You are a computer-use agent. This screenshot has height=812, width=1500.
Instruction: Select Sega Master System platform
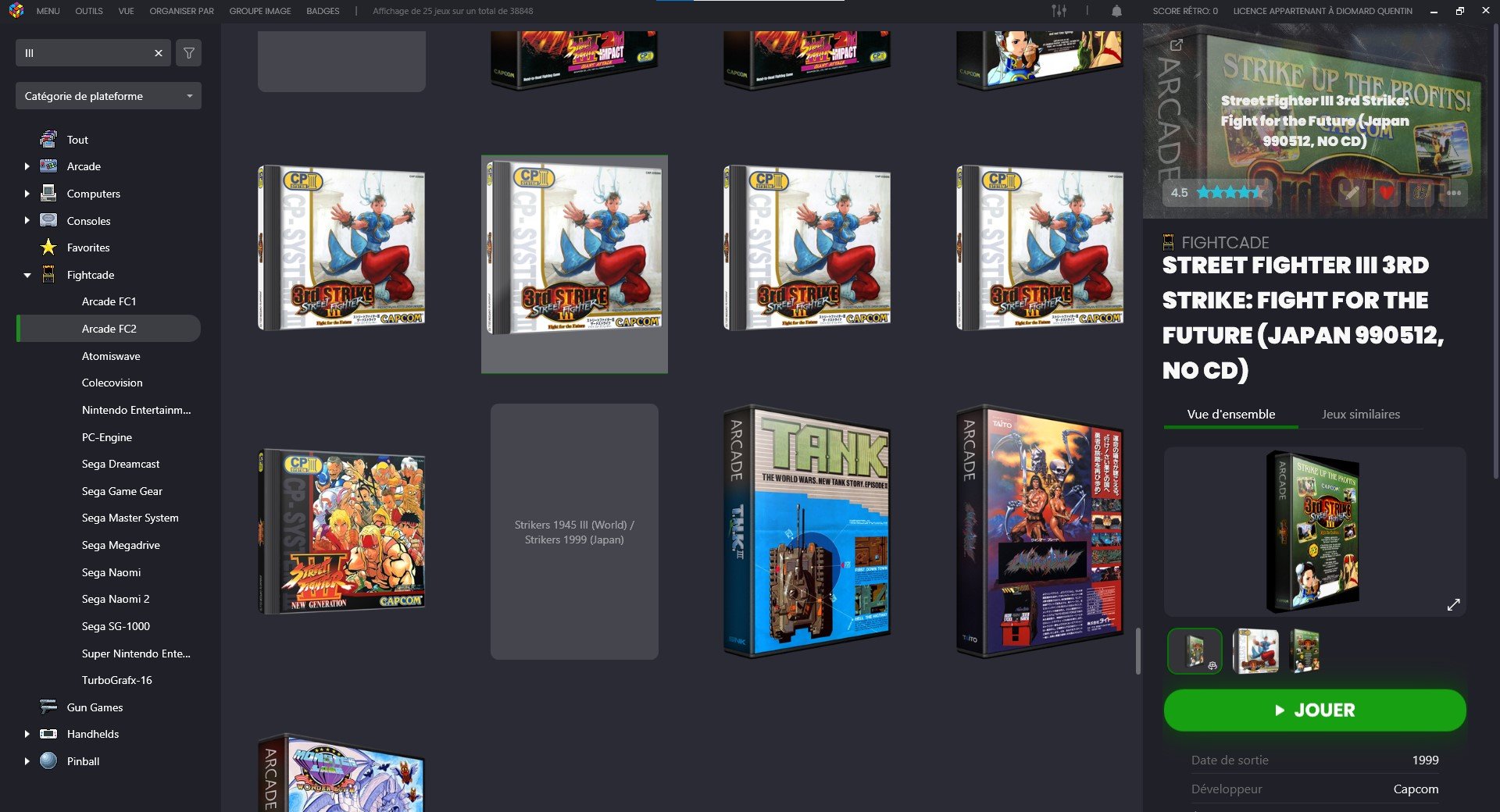(130, 518)
